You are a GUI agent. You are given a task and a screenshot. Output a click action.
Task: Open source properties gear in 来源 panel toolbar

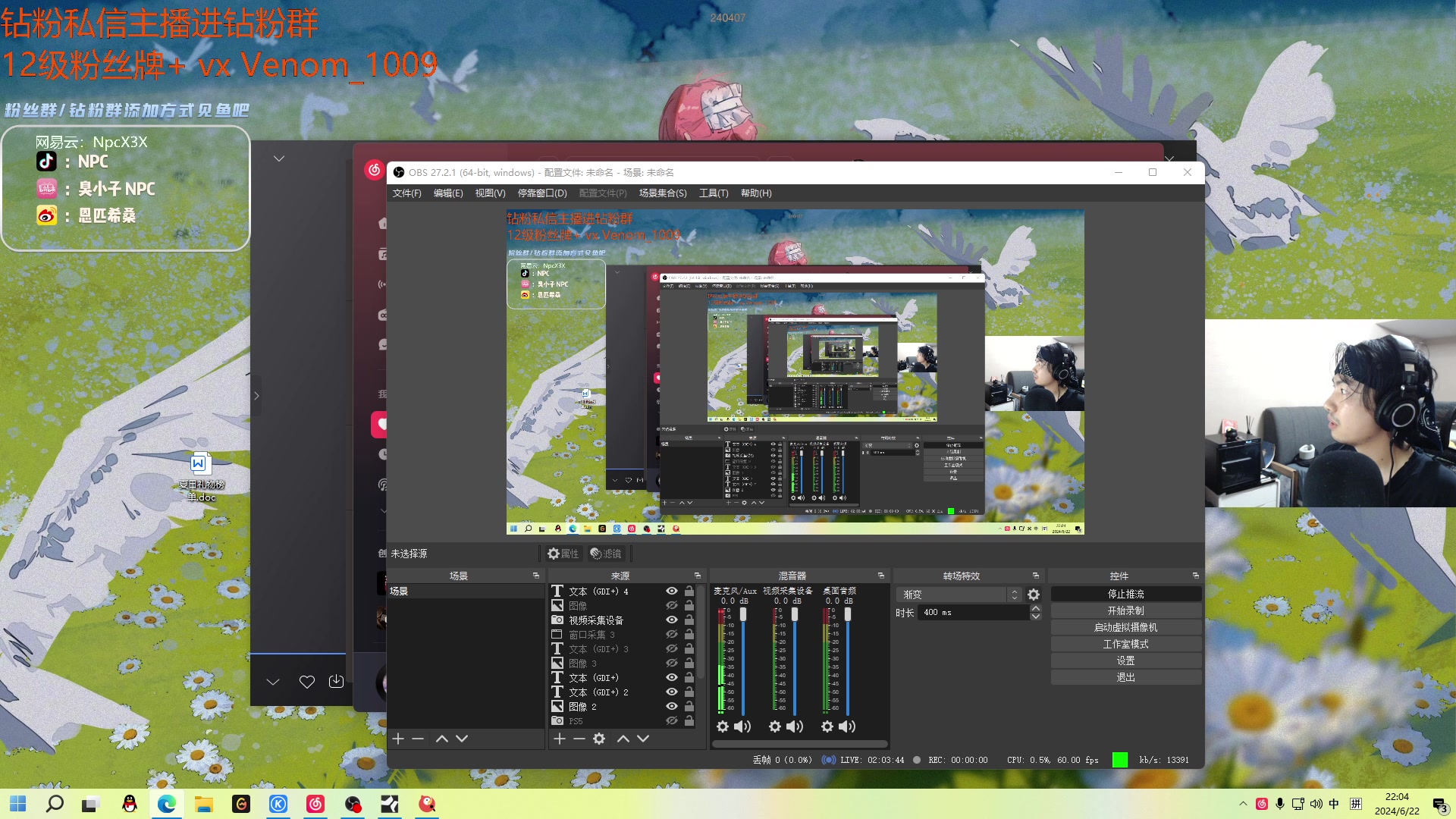(599, 739)
